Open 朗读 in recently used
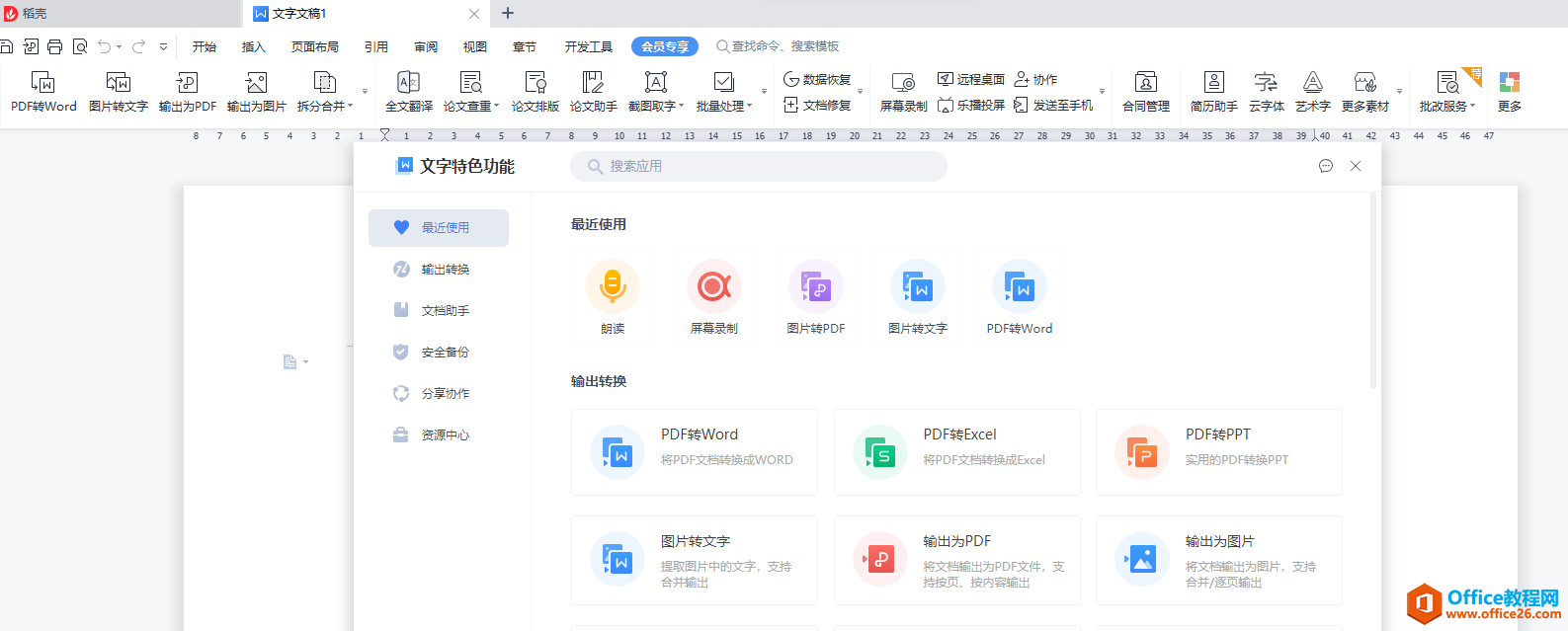The width and height of the screenshot is (1568, 631). point(613,297)
